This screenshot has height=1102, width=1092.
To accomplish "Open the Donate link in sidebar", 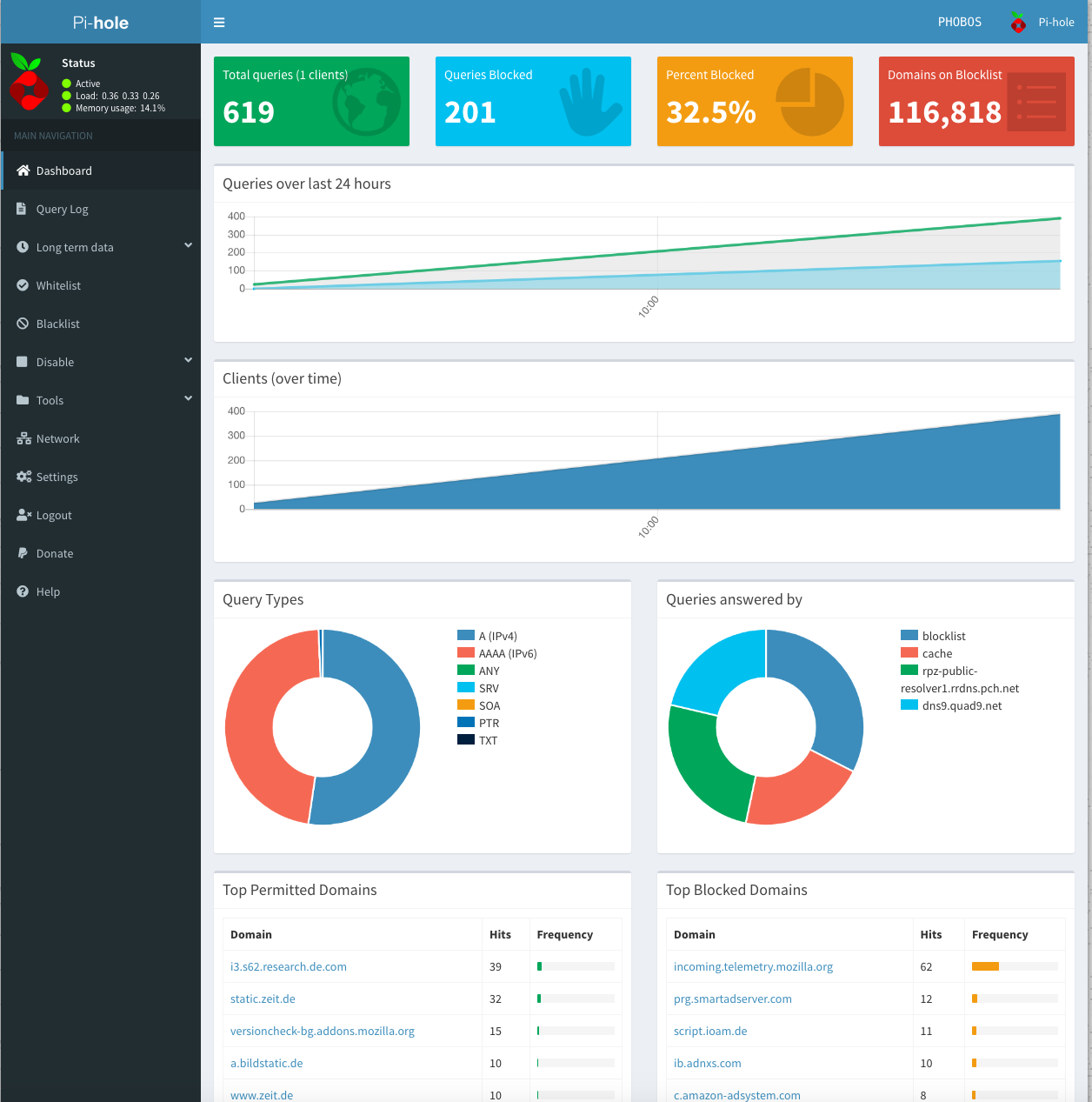I will [x=101, y=553].
